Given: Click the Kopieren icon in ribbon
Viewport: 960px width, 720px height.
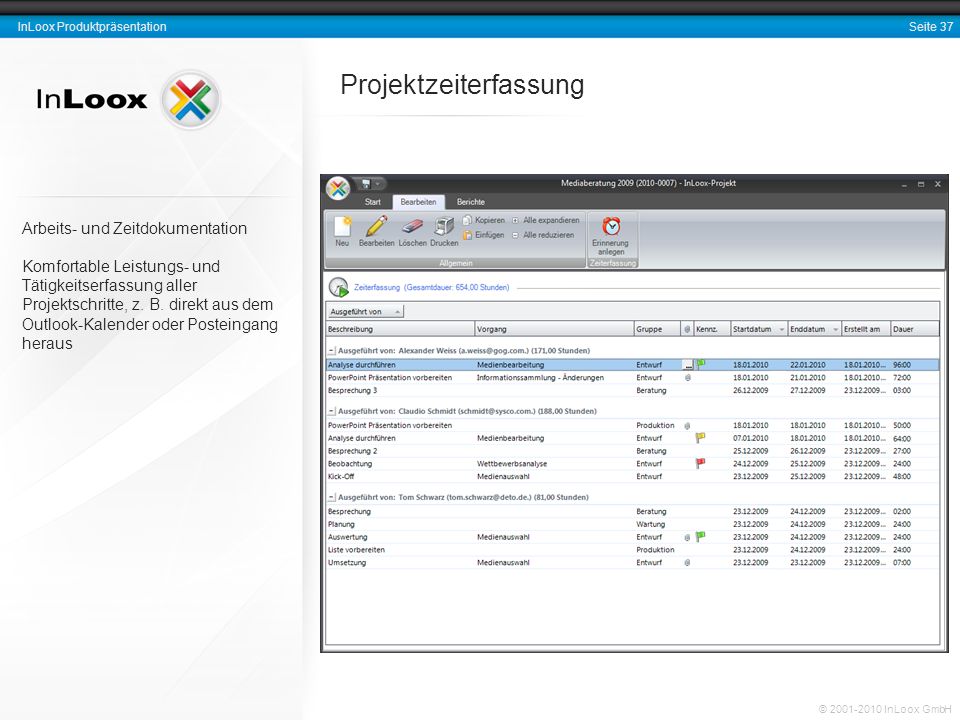Looking at the screenshot, I should coord(468,220).
